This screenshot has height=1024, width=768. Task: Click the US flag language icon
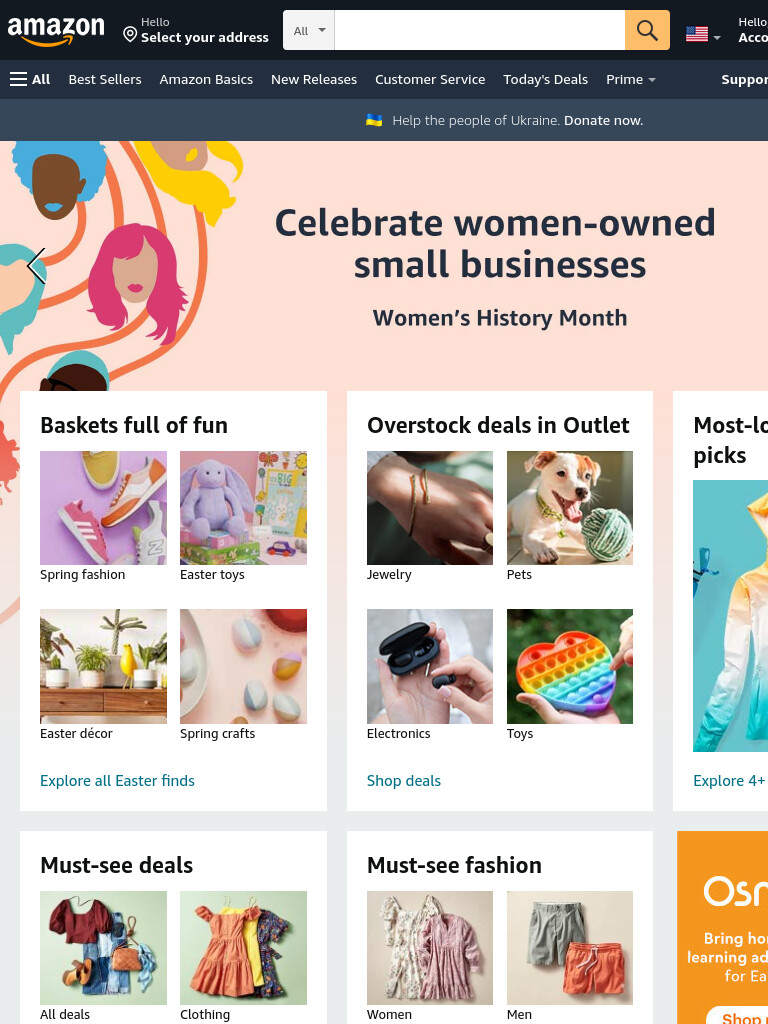coord(697,34)
